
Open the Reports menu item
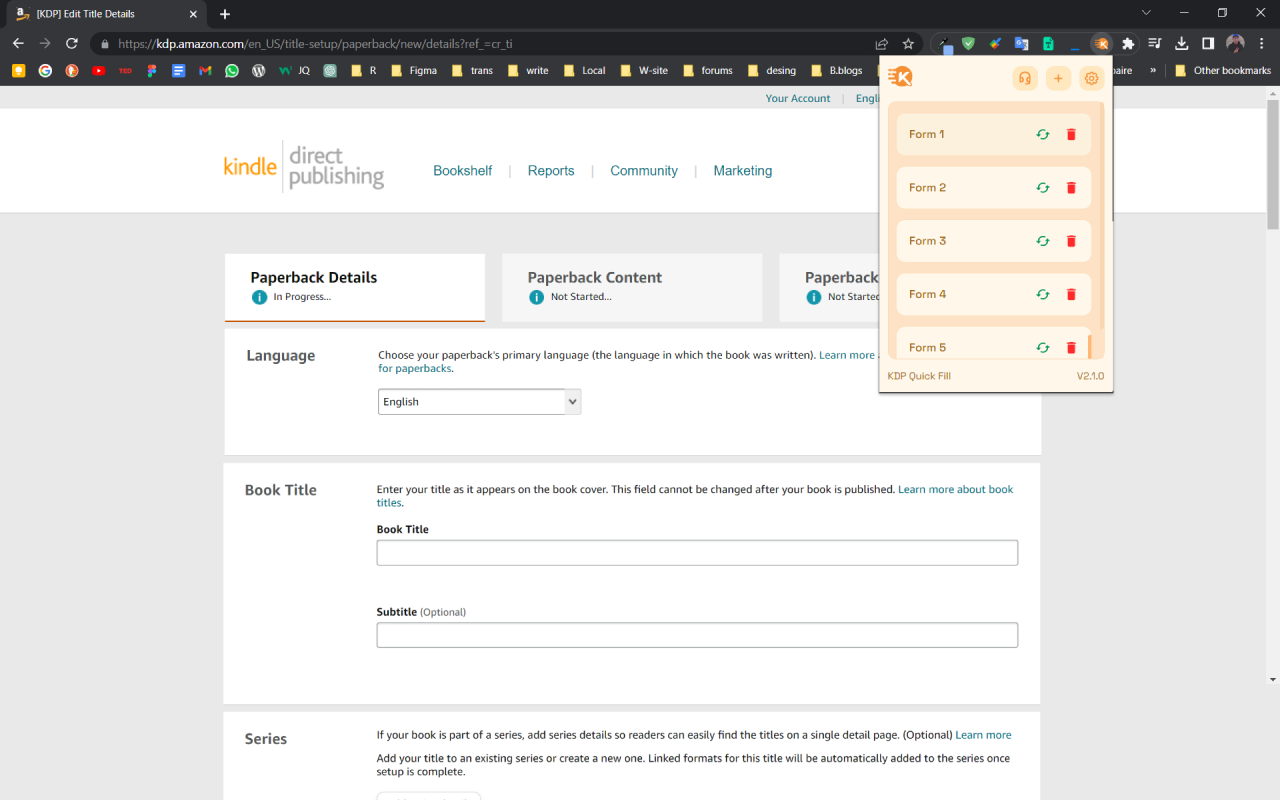coord(551,171)
